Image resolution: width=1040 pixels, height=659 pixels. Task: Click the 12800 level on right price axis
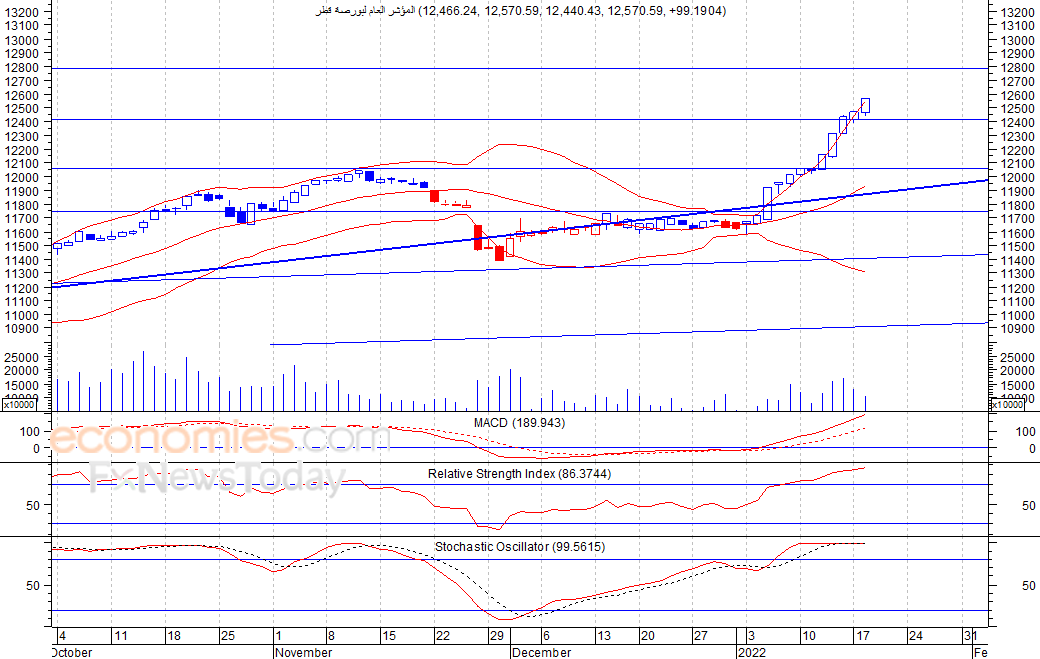(x=1017, y=67)
